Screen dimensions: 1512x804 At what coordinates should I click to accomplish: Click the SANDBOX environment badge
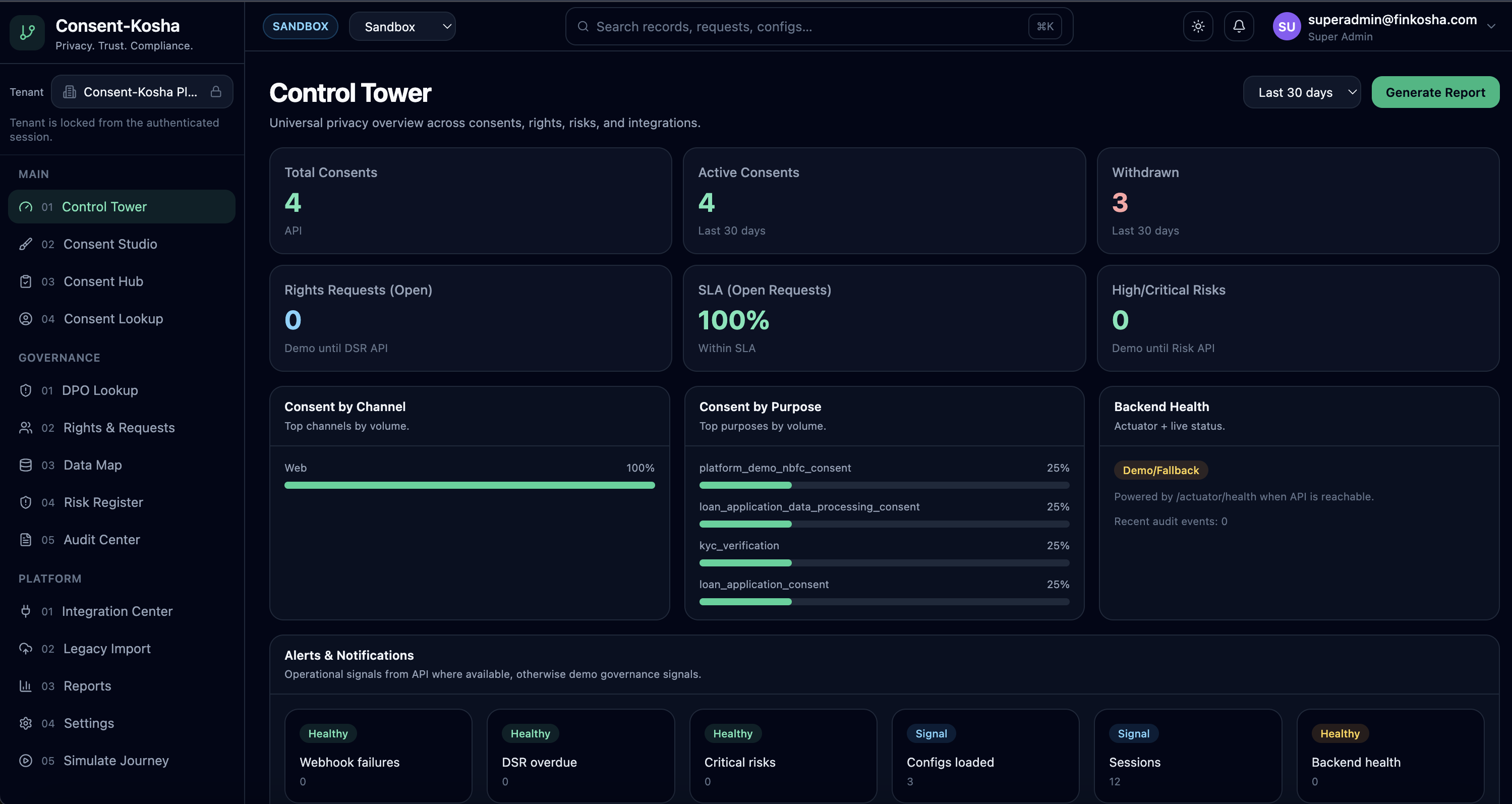coord(300,26)
